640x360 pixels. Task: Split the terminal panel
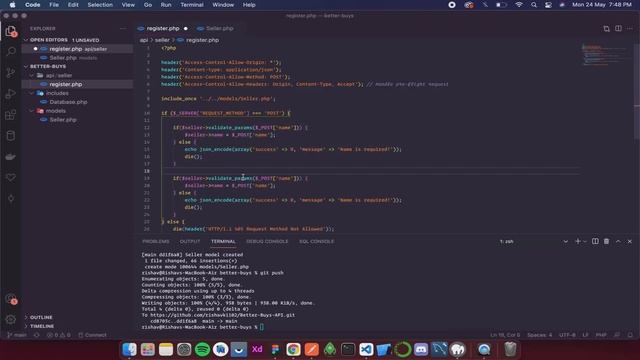[x=595, y=241]
